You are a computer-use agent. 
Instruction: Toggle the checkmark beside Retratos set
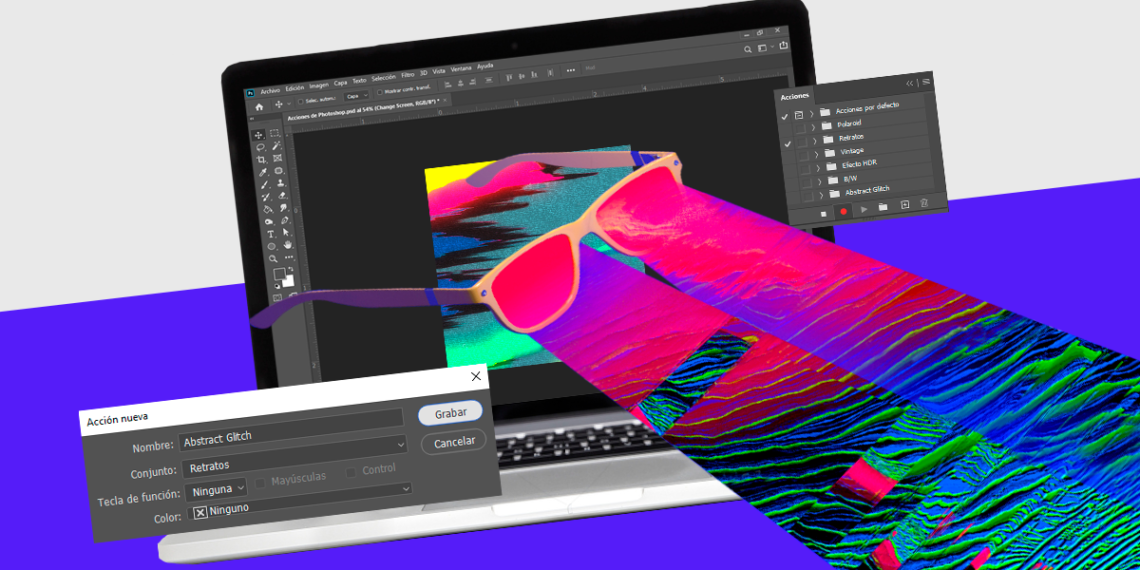click(x=787, y=144)
